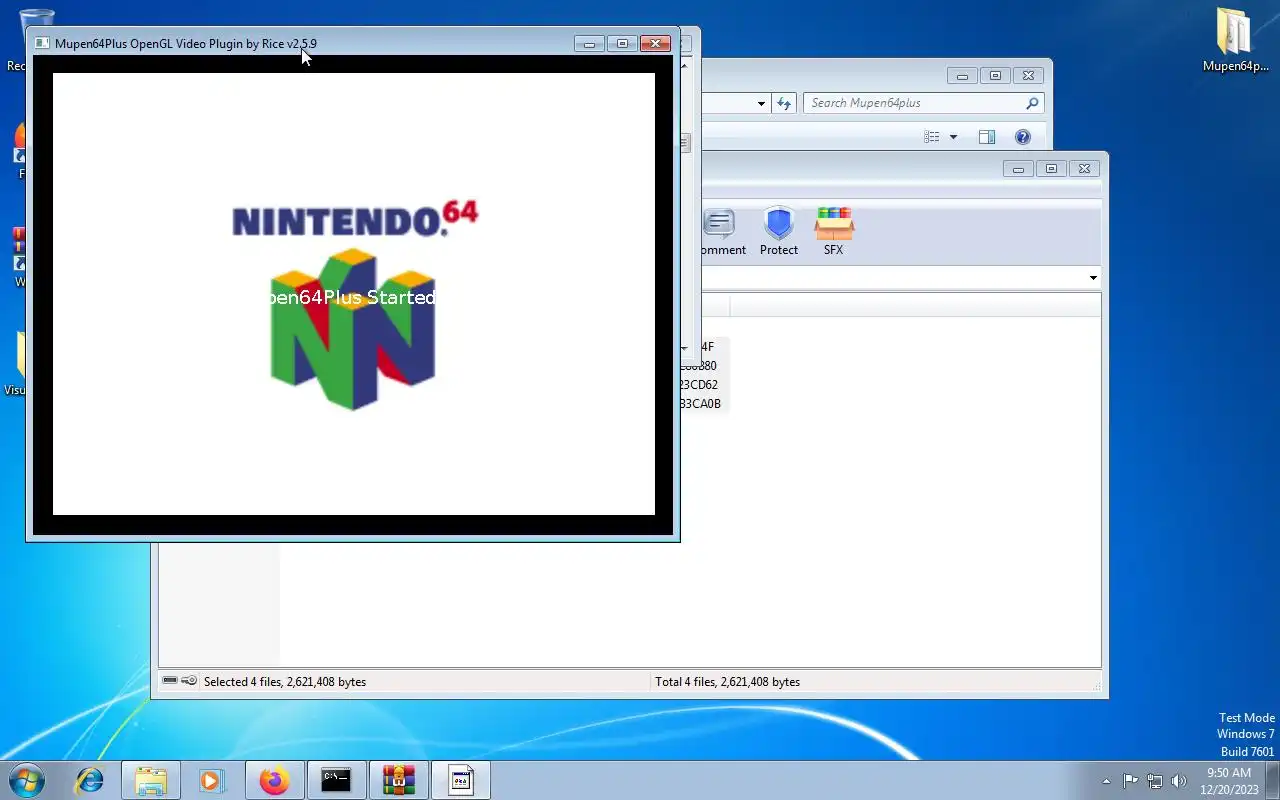
Task: Close the Mupen64Plus OpenGL Video Plugin window
Action: tap(655, 44)
